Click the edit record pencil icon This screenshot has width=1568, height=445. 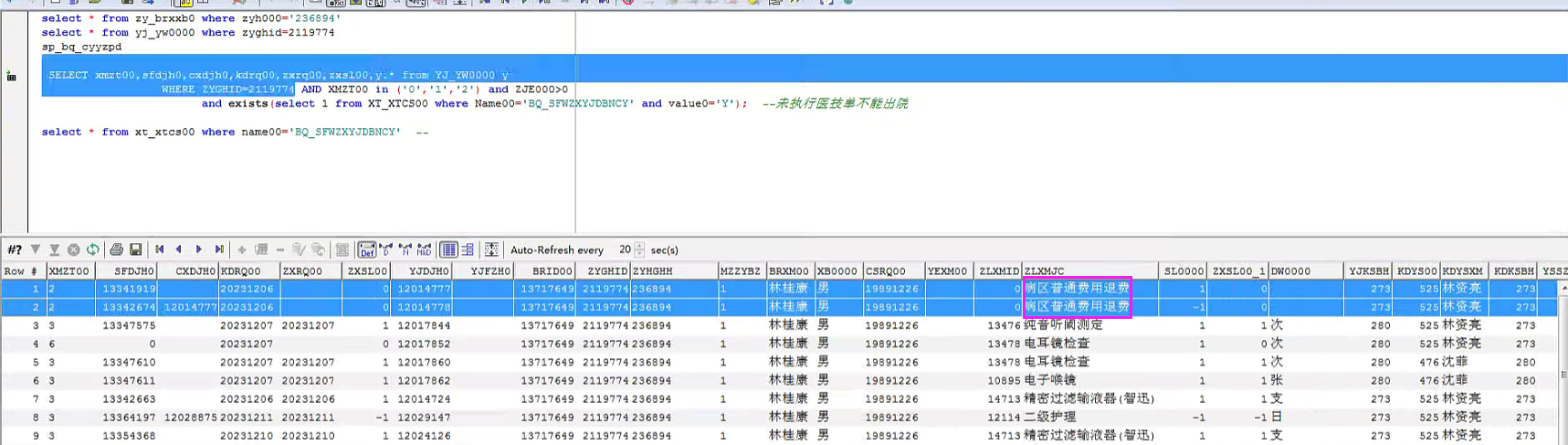[299, 249]
